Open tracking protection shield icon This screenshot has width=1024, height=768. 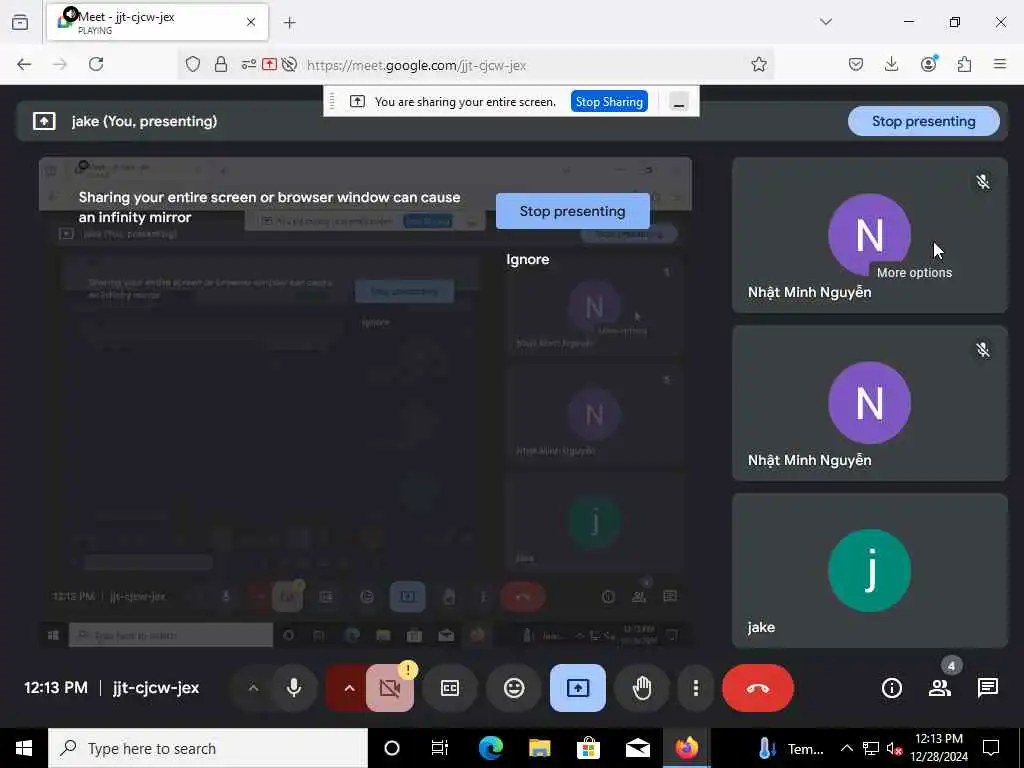193,64
